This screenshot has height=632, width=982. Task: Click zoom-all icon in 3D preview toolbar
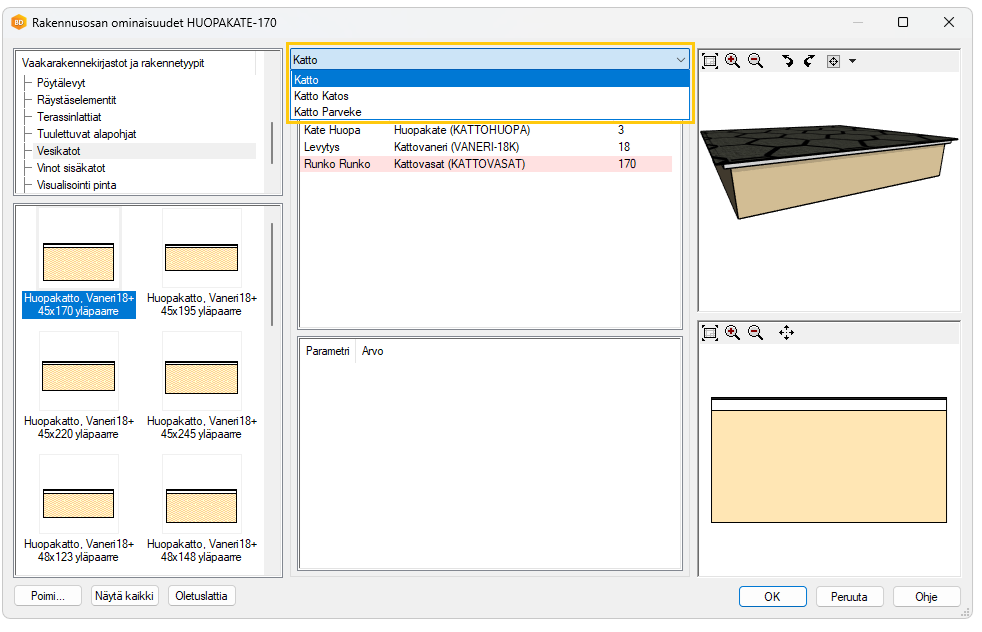(x=710, y=61)
